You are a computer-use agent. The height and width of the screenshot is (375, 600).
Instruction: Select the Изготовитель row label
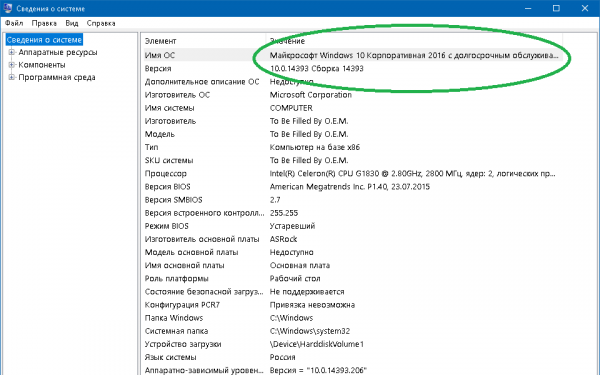(170, 121)
